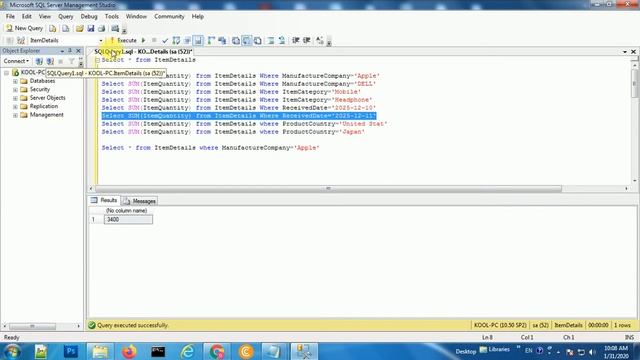Switch output to Results to Grid
The image size is (640, 360).
click(x=247, y=40)
